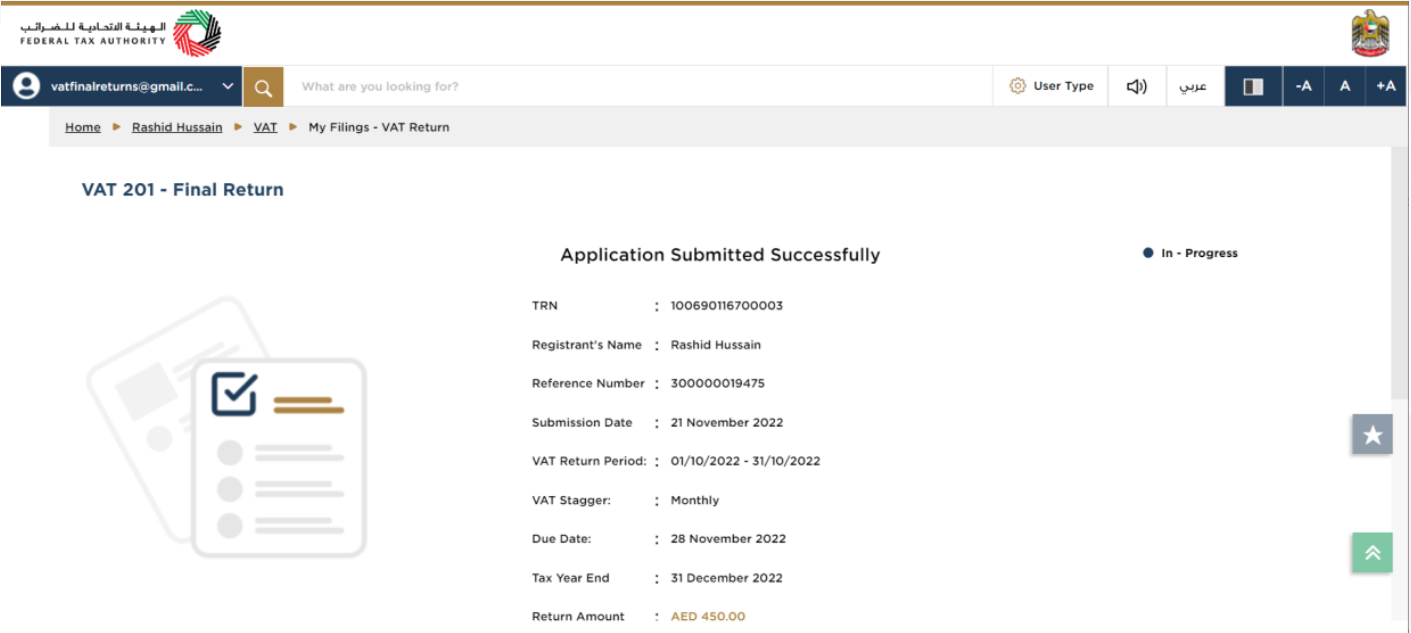Click the submitted document checklist illustration
Viewport: 1411px width, 633px height.
(227, 427)
